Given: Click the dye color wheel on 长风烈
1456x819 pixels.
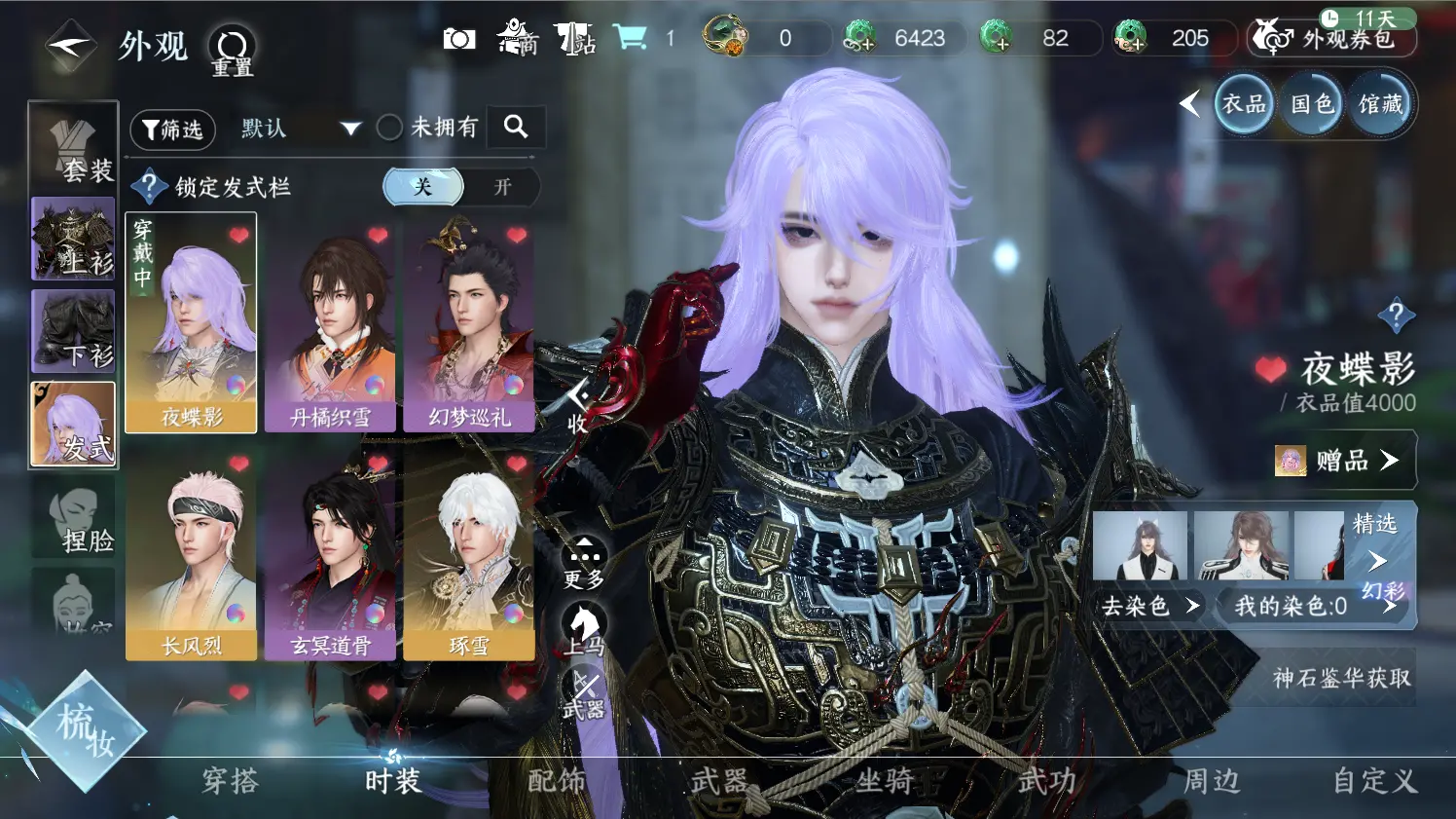Looking at the screenshot, I should [x=236, y=614].
